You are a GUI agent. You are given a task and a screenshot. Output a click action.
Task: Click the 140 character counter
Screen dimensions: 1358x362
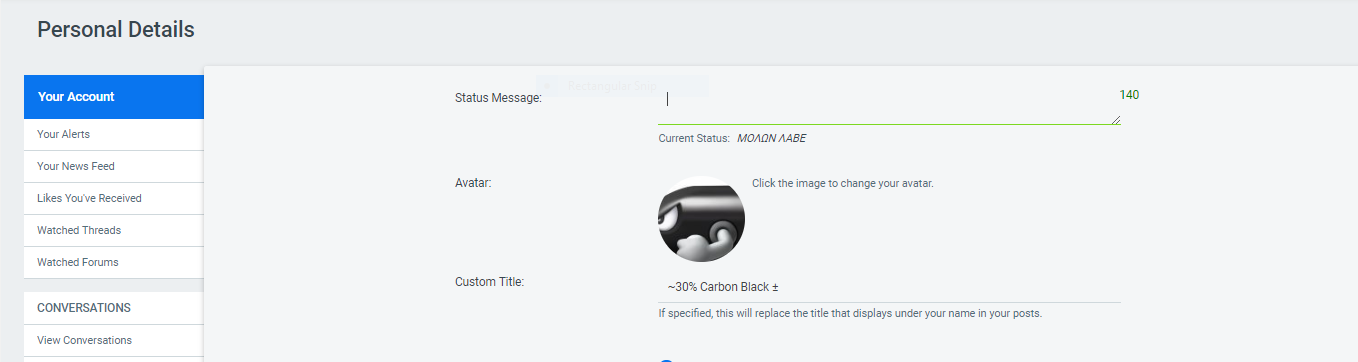[1129, 95]
